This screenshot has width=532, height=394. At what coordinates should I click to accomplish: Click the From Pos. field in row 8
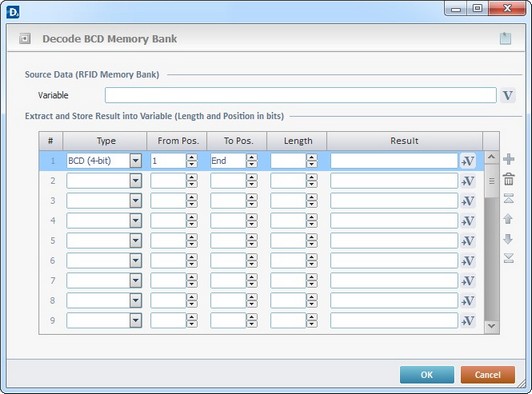click(169, 301)
